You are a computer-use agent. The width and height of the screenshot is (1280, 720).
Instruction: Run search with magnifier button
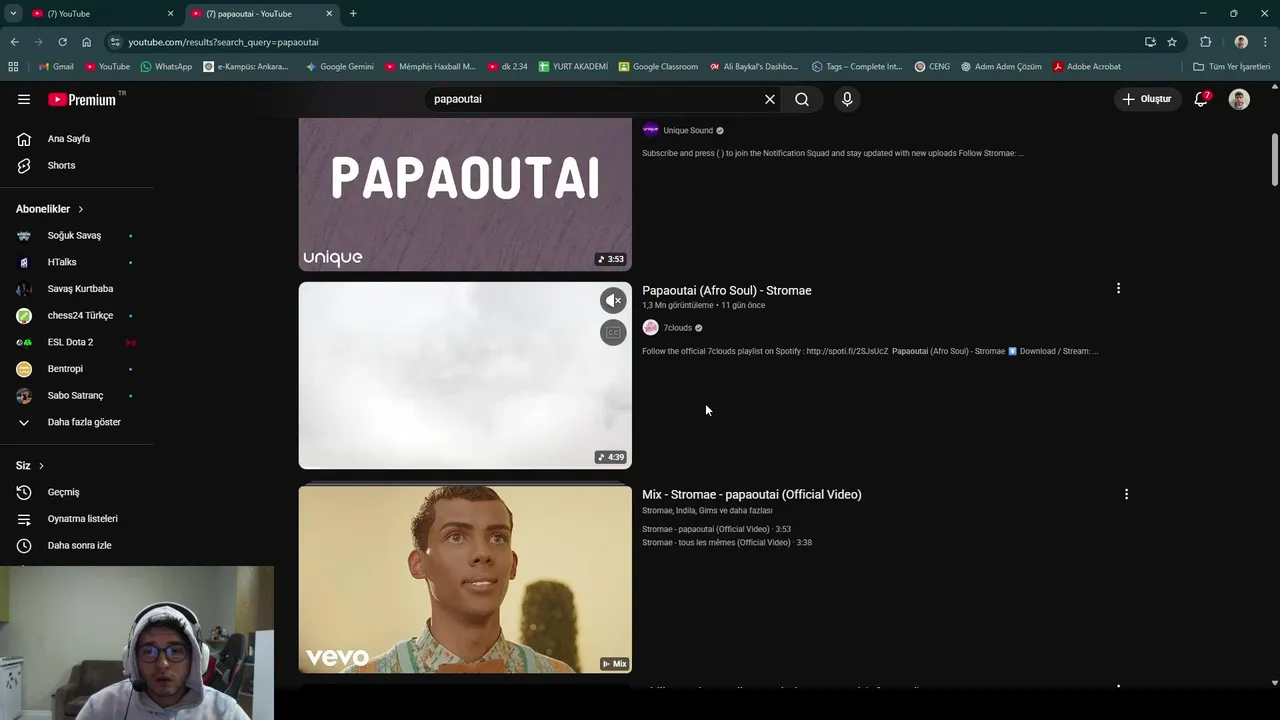(802, 99)
